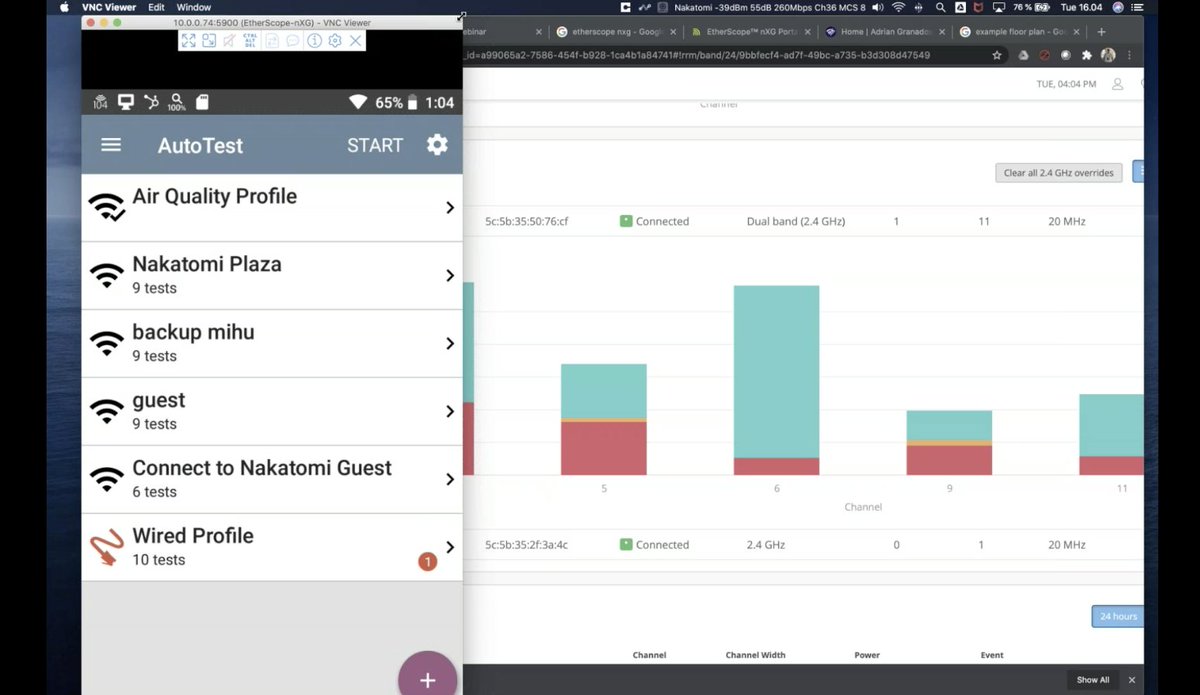The width and height of the screenshot is (1200, 695).
Task: Click Show All in bottom bar
Action: [x=1092, y=680]
